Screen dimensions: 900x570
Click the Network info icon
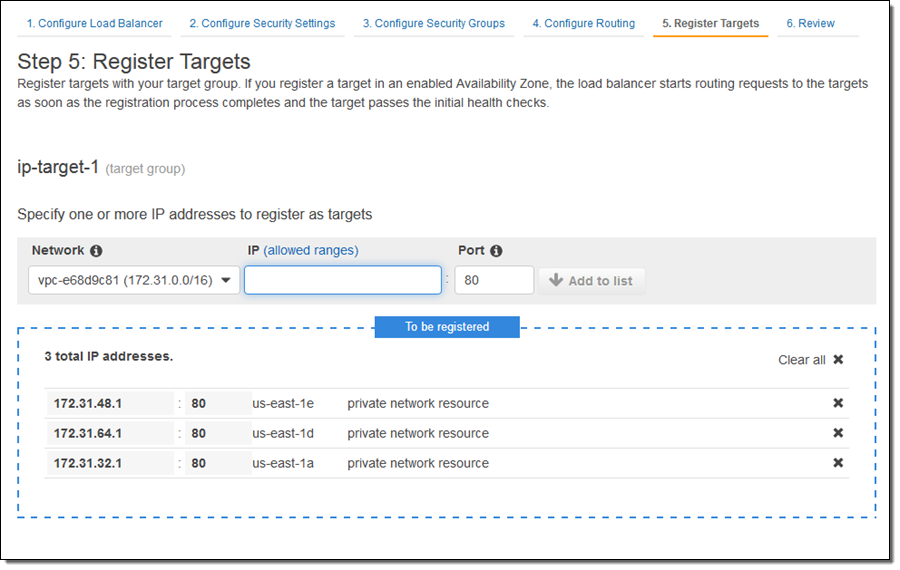tap(96, 251)
